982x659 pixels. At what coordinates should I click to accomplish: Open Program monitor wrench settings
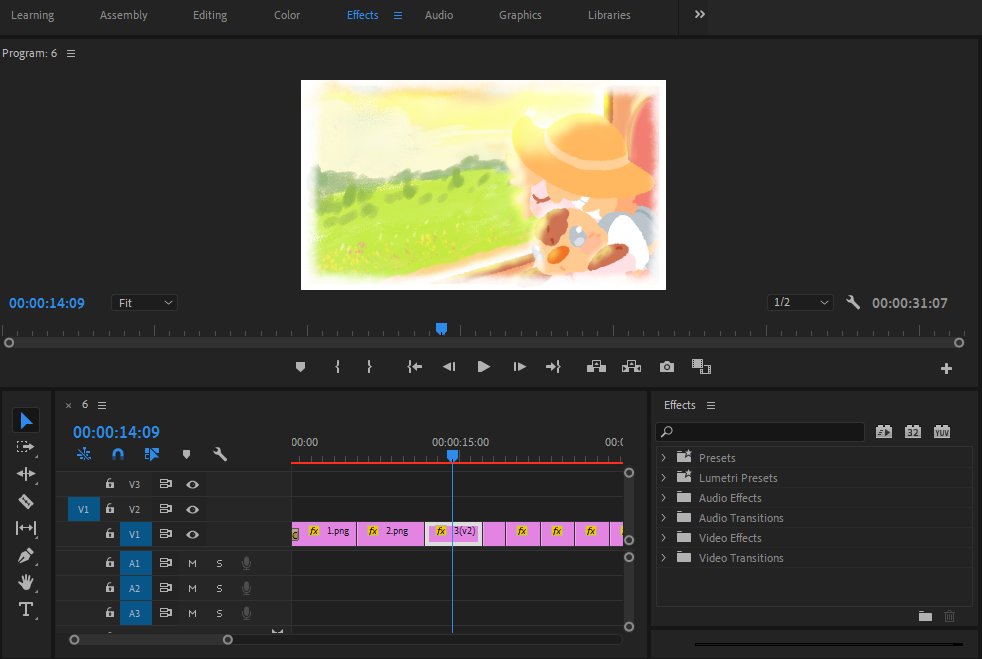[852, 303]
